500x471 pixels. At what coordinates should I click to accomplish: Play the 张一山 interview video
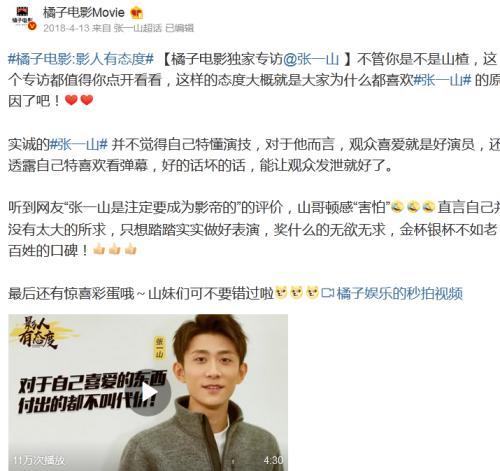pyautogui.click(x=148, y=393)
